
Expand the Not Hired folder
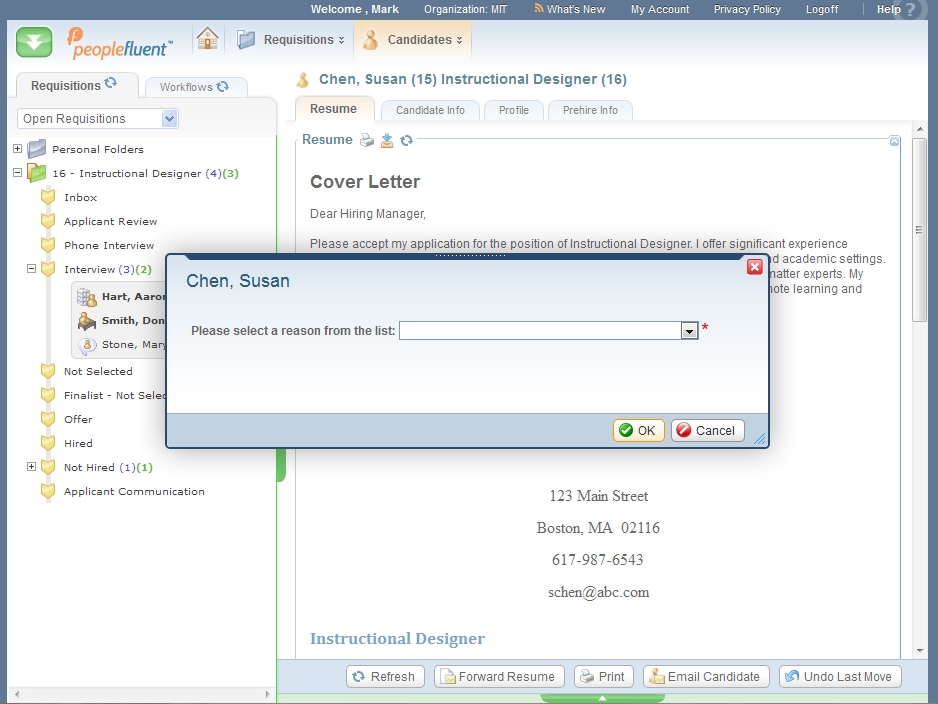31,467
